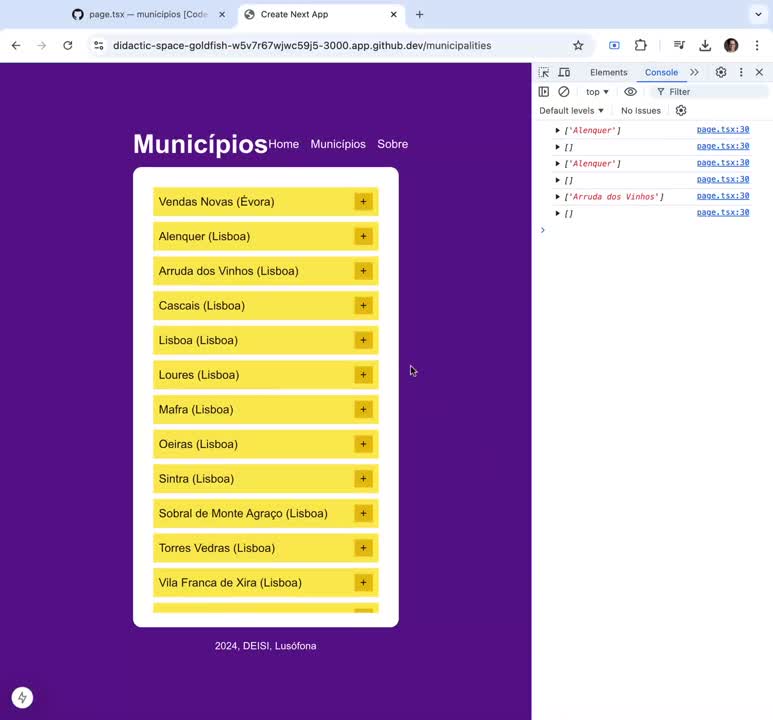773x720 pixels.
Task: Expand ['Arruda dos Vinhos'] console entry
Action: 557,196
